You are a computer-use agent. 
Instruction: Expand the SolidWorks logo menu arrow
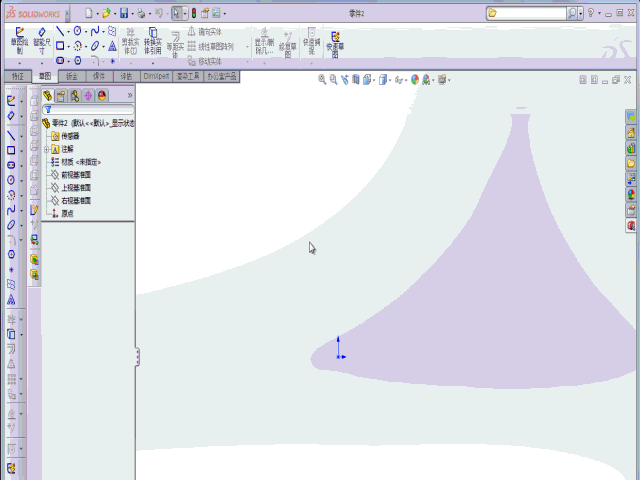(x=67, y=14)
